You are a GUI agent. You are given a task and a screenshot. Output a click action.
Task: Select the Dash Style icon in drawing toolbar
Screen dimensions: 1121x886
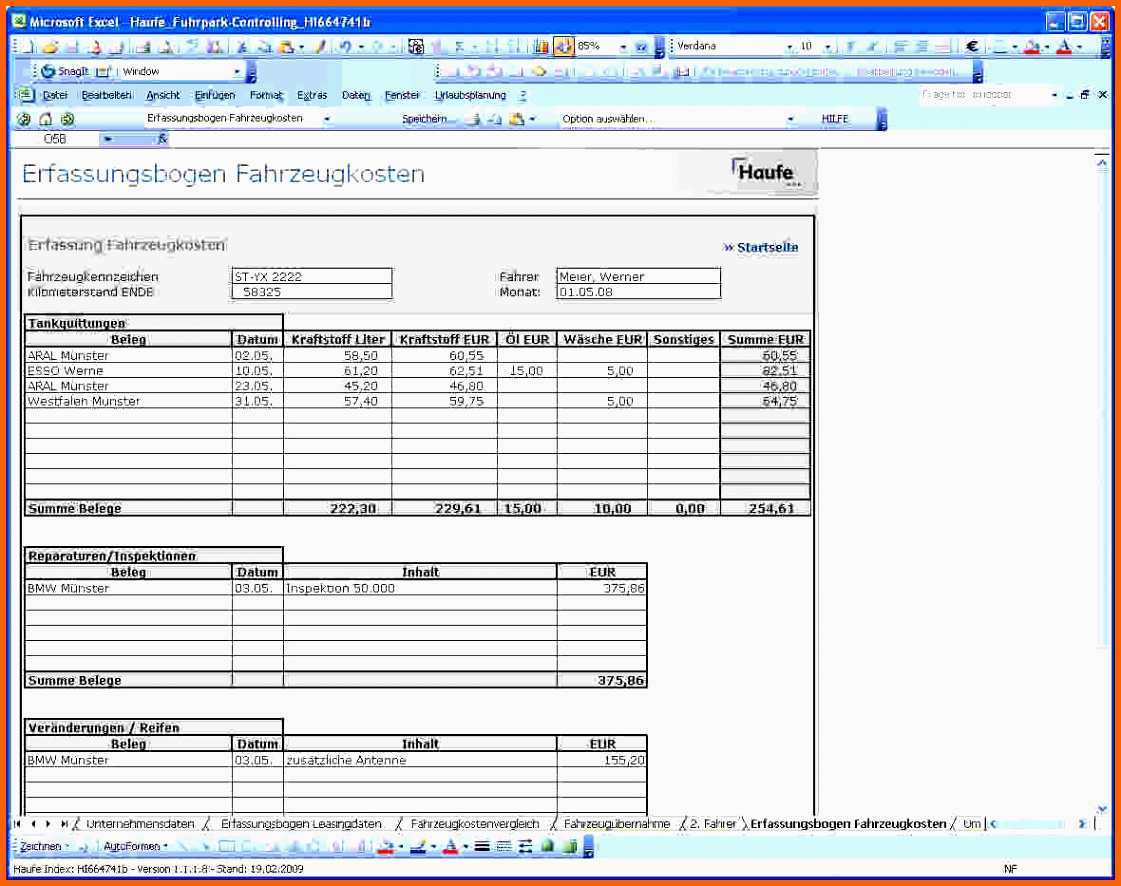pyautogui.click(x=504, y=847)
